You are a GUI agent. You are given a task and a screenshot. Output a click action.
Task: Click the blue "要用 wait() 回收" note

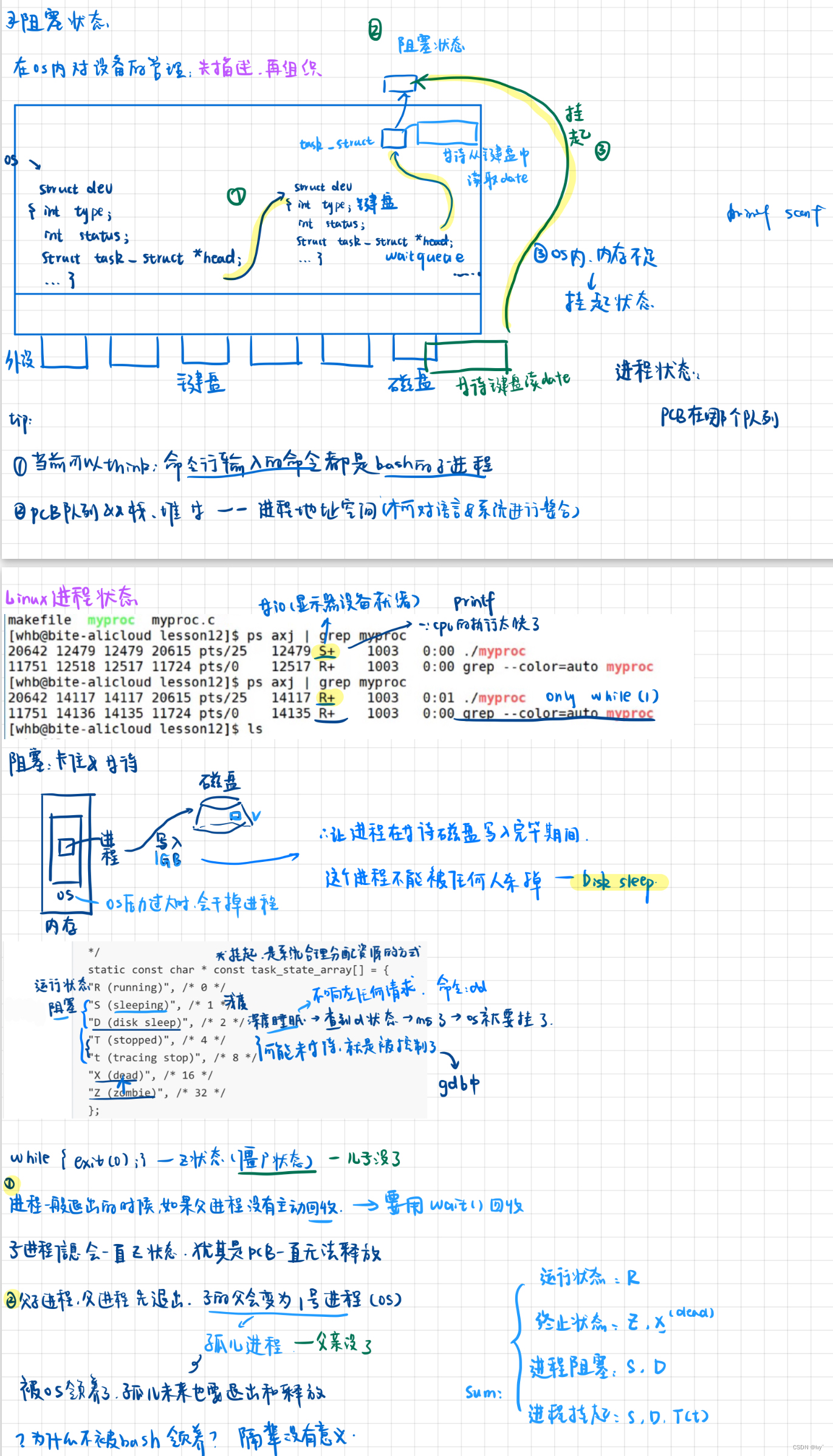click(454, 1204)
